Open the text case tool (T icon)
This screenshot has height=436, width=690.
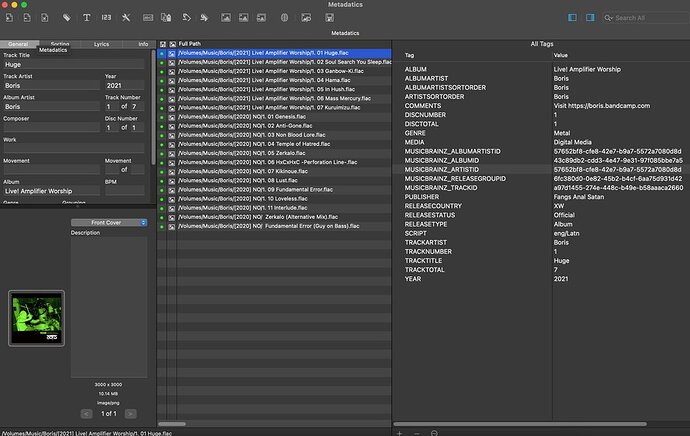tap(86, 18)
